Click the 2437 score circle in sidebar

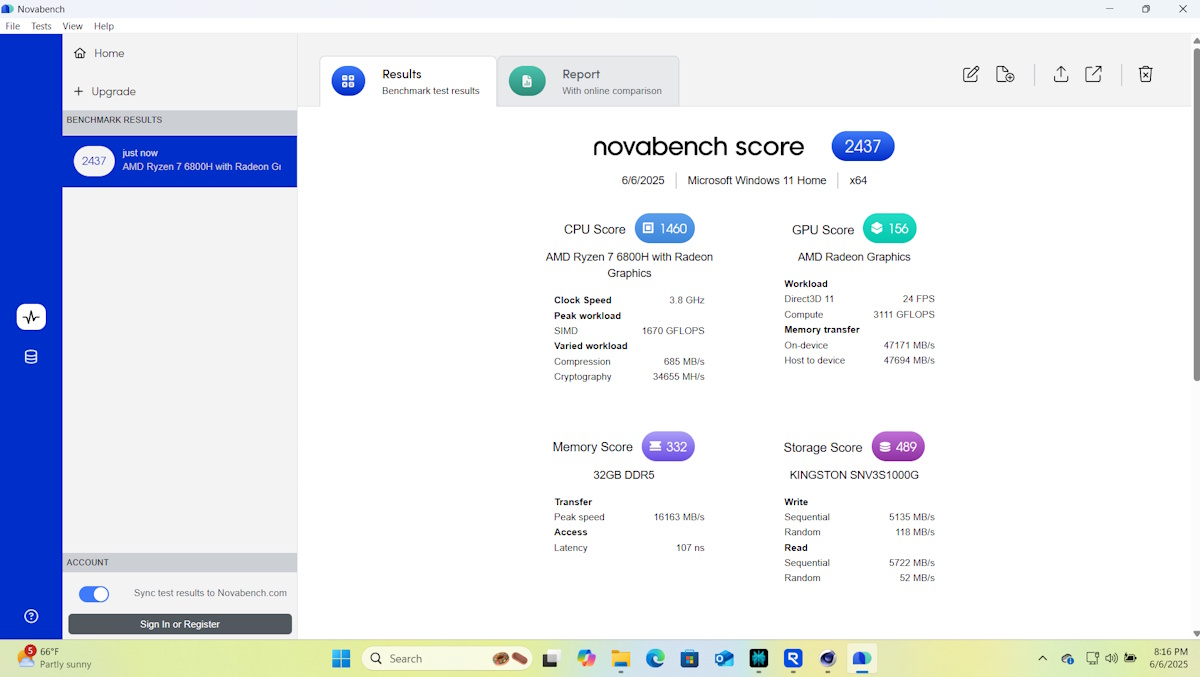pos(94,161)
